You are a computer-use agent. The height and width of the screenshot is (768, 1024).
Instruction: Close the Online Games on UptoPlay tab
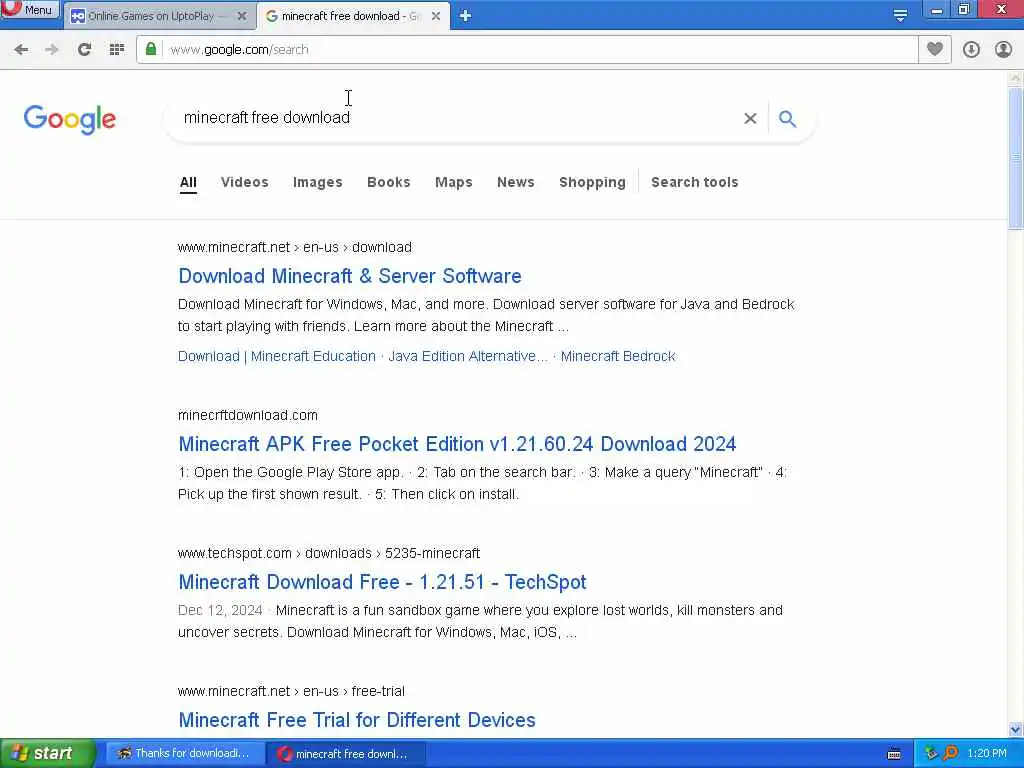point(242,16)
